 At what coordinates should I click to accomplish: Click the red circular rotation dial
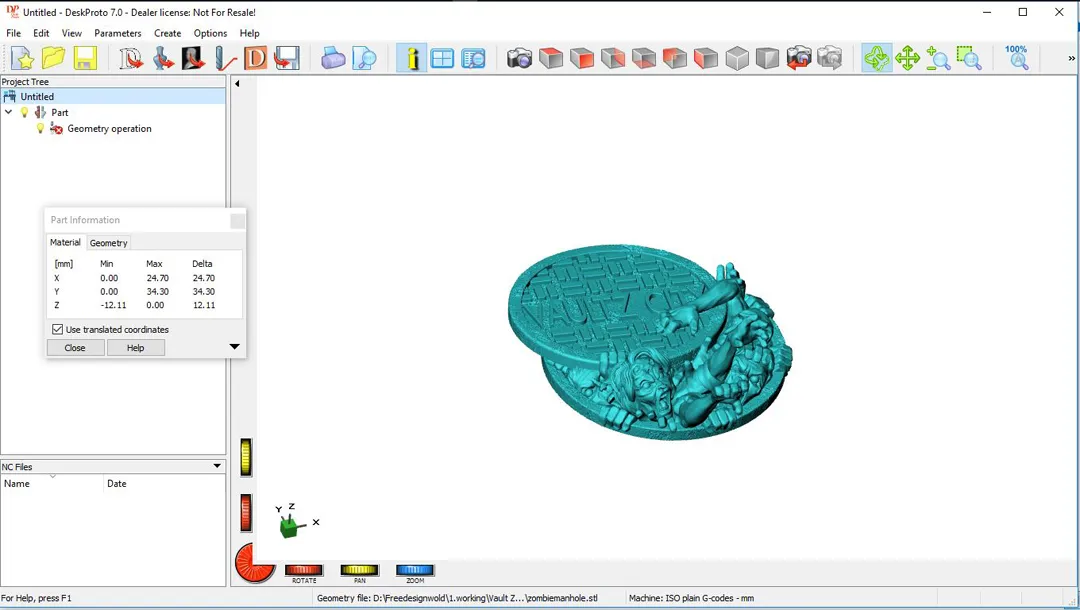tap(255, 563)
